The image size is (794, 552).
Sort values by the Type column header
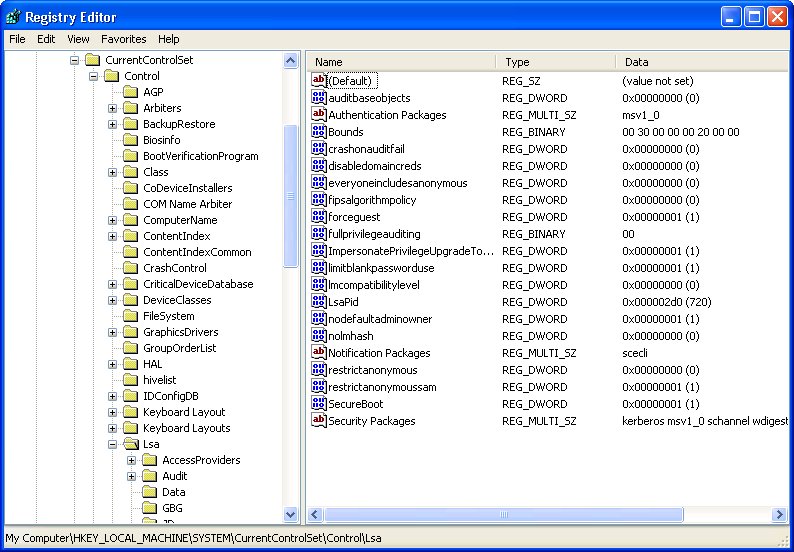pyautogui.click(x=557, y=62)
